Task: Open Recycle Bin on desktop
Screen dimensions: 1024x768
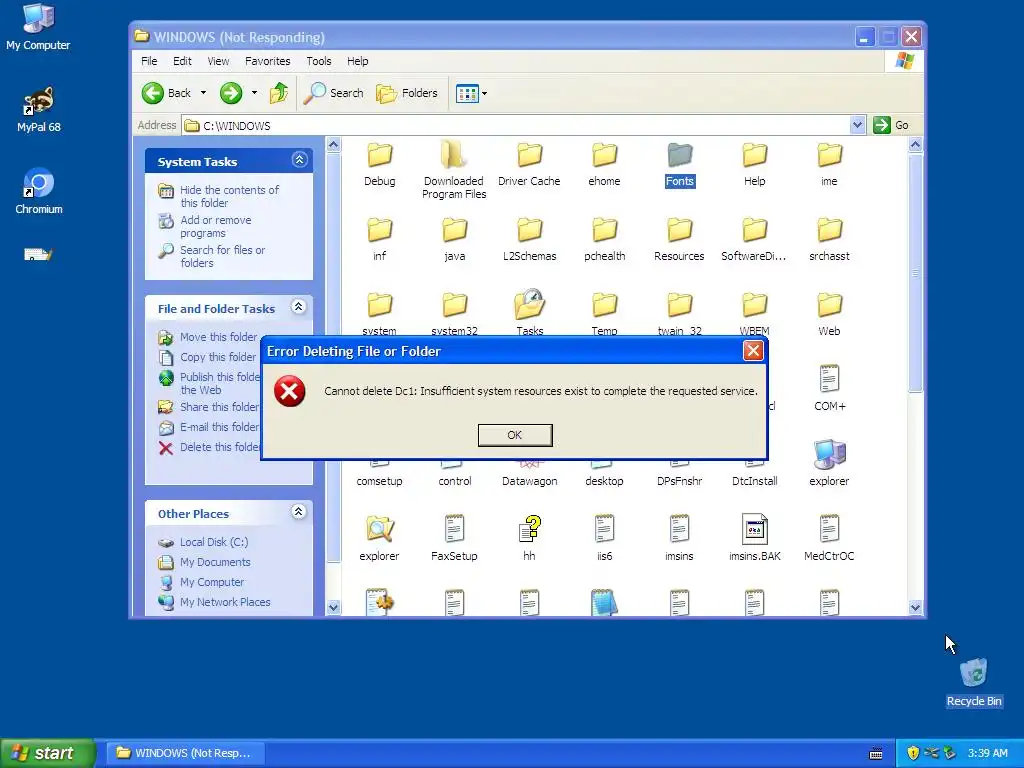Action: point(974,682)
